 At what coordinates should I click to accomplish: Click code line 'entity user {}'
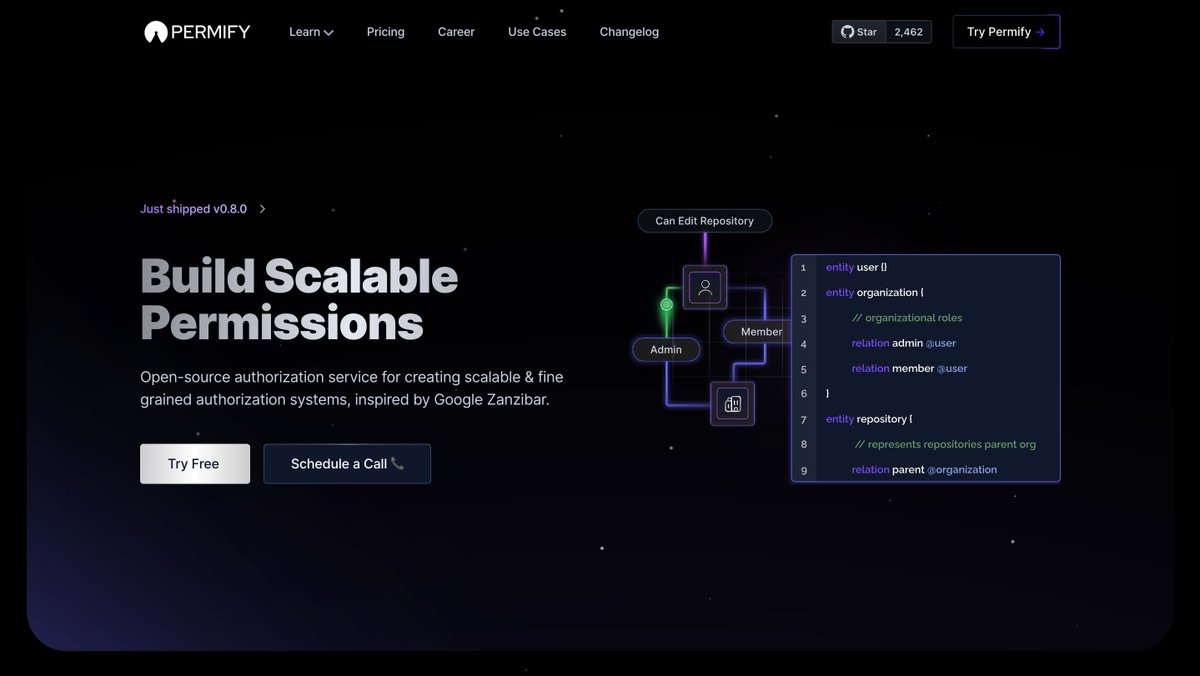coord(856,268)
